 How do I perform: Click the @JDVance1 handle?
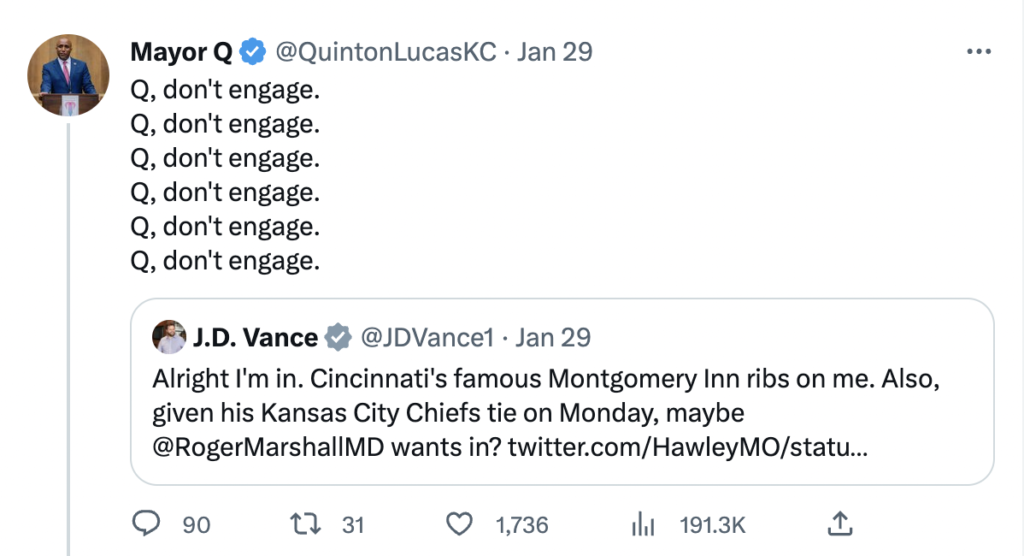coord(426,338)
